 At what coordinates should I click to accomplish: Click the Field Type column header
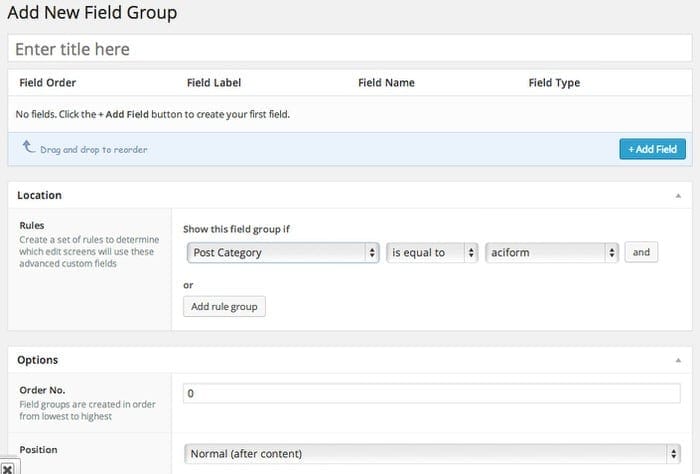click(x=554, y=83)
